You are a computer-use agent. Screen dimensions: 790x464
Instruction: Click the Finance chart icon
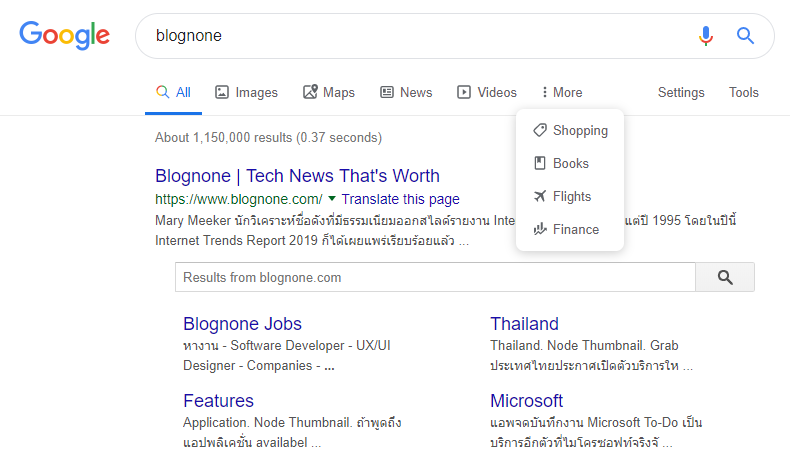tap(540, 229)
